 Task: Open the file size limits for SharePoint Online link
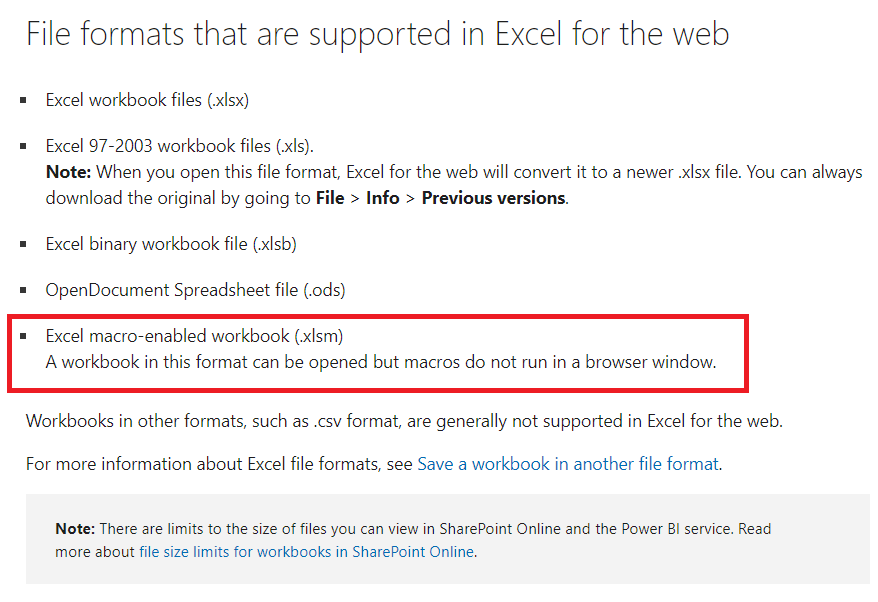(307, 552)
